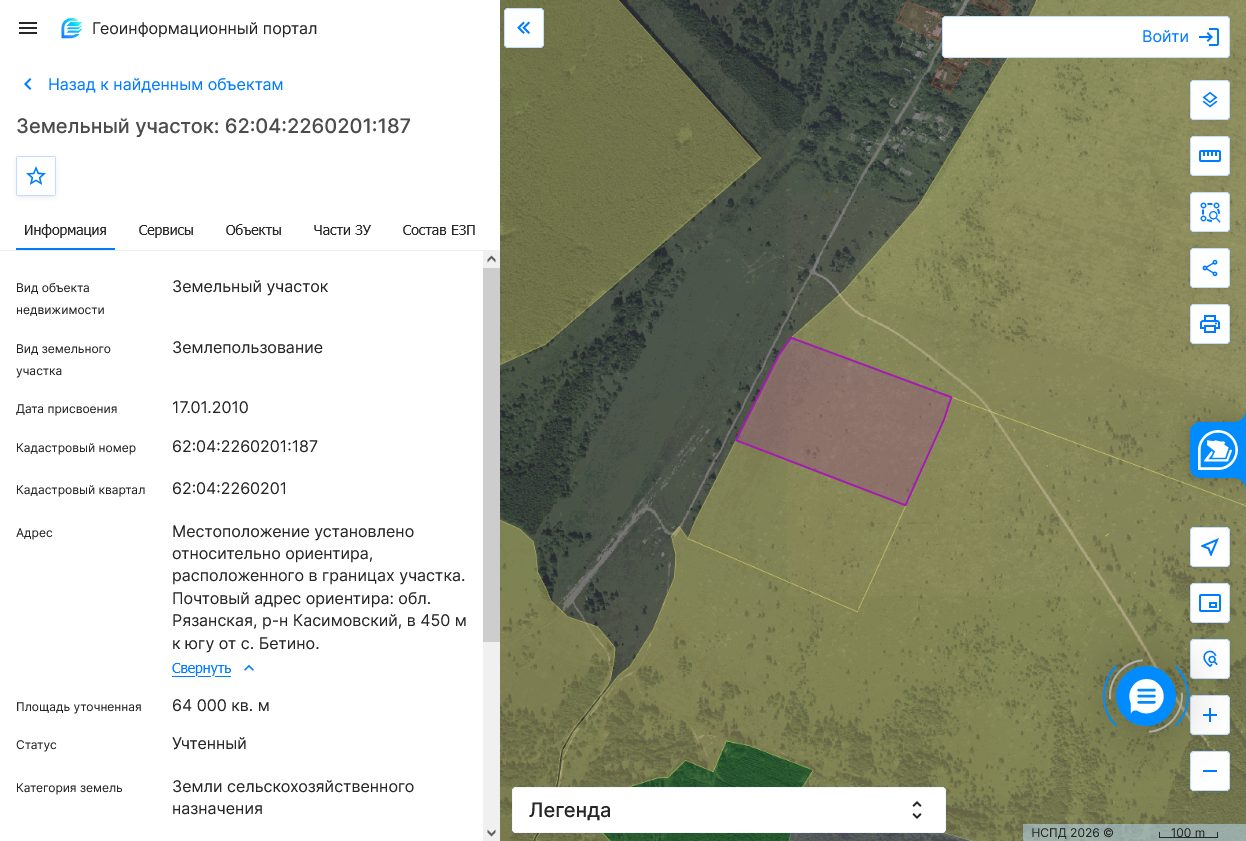1246x841 pixels.
Task: Go back via Назад к найденным объектам
Action: (x=153, y=85)
